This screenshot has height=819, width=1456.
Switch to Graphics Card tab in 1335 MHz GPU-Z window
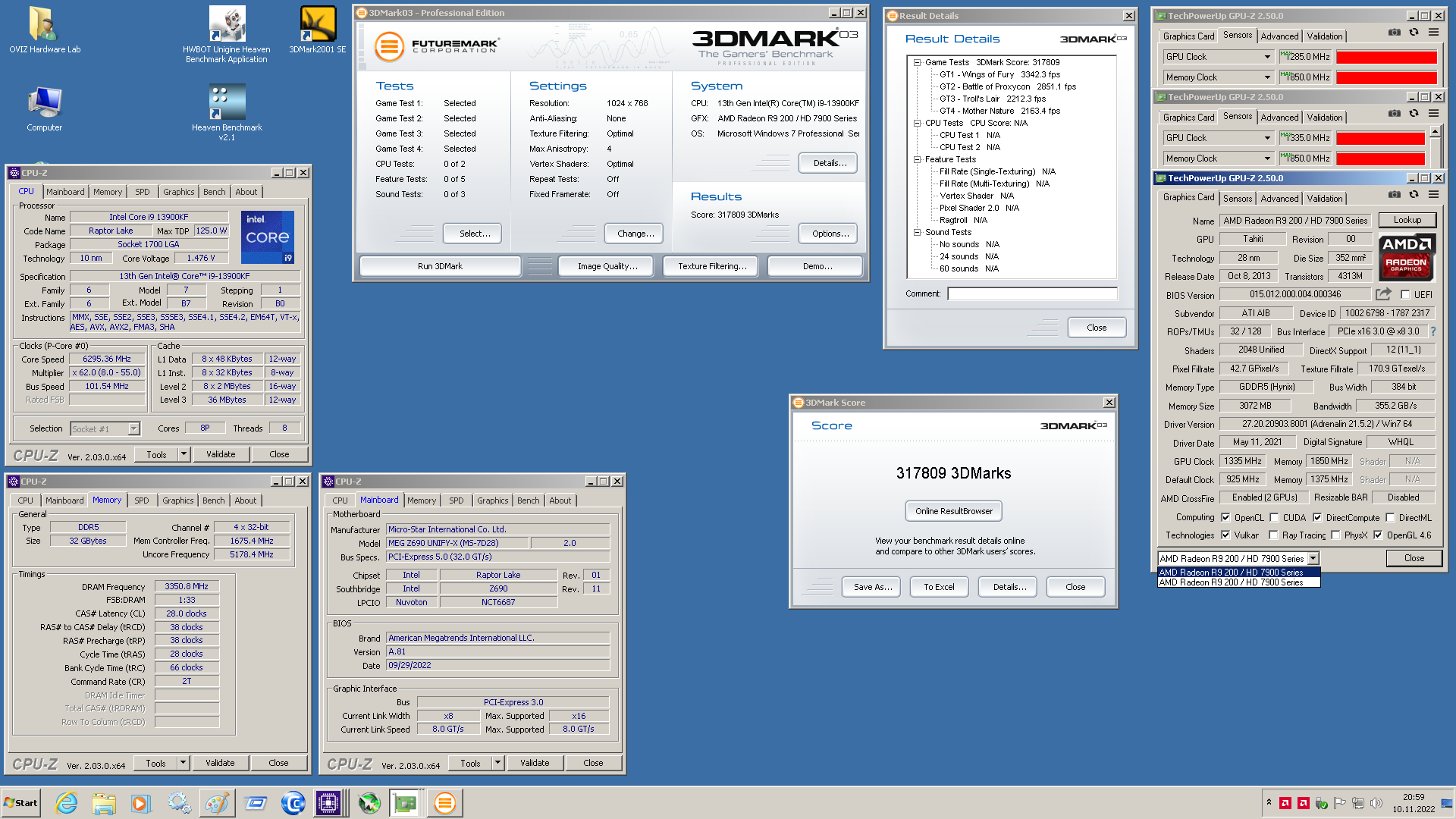pos(1188,117)
